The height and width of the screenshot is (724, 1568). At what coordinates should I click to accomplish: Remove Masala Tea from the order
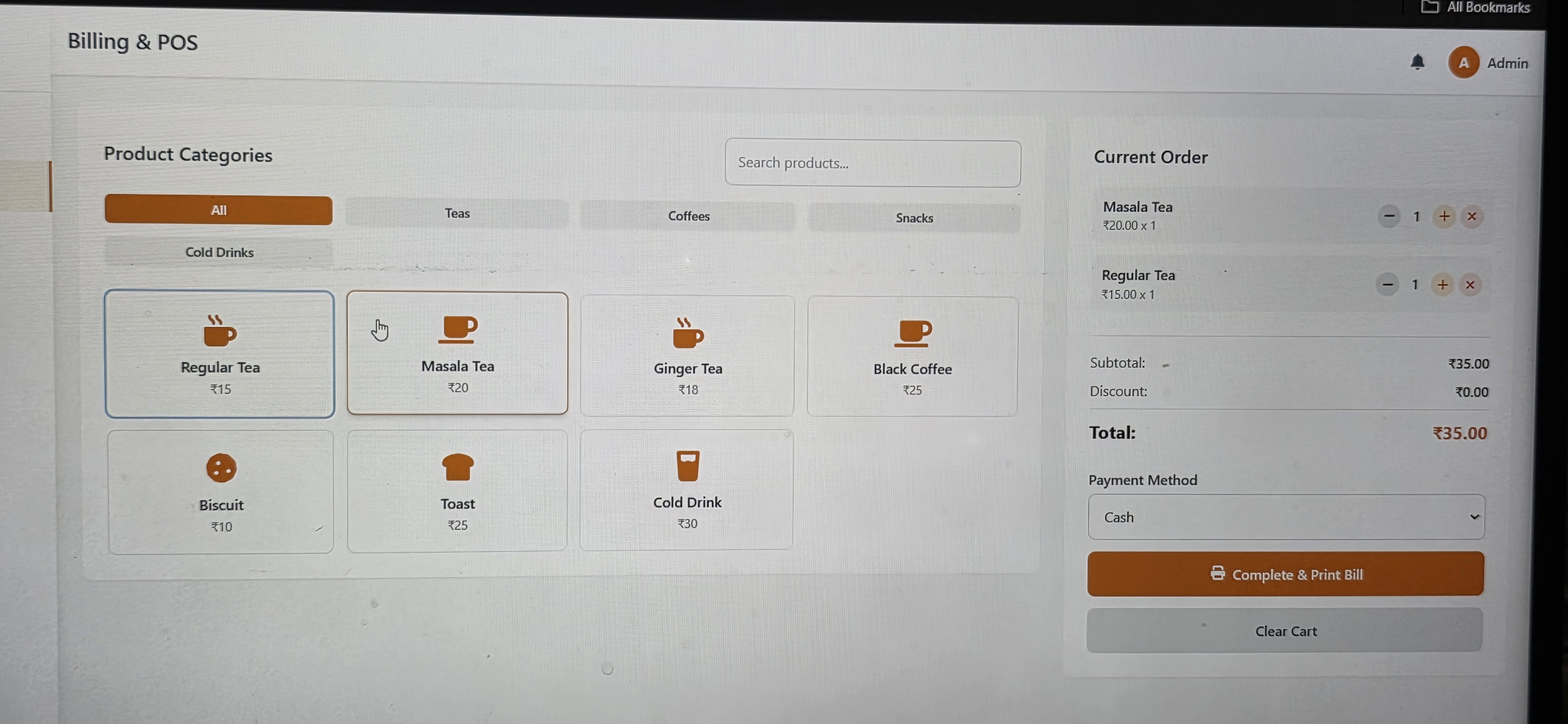1472,217
